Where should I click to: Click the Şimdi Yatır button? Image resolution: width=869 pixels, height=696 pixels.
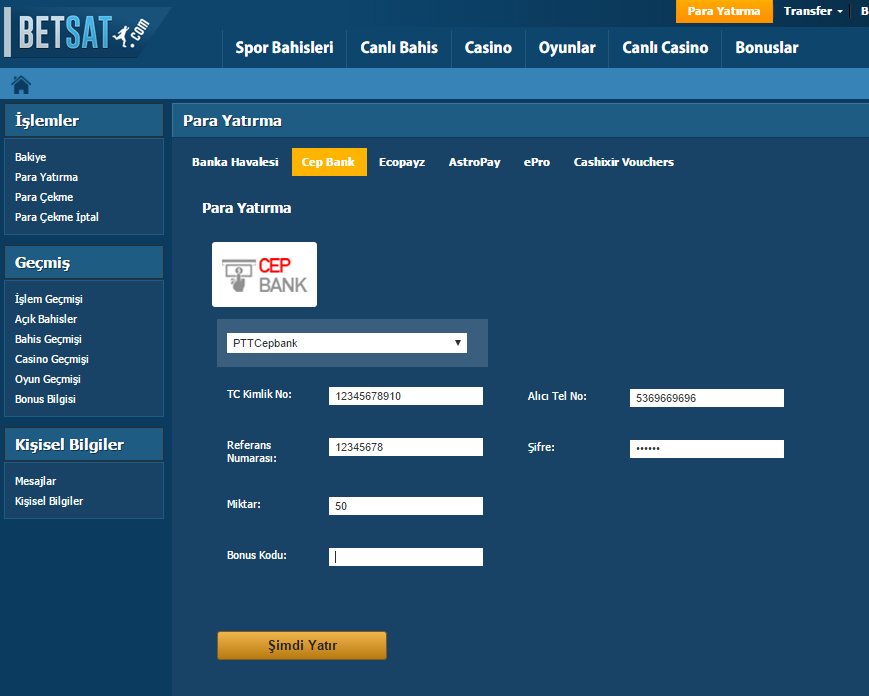[x=301, y=646]
